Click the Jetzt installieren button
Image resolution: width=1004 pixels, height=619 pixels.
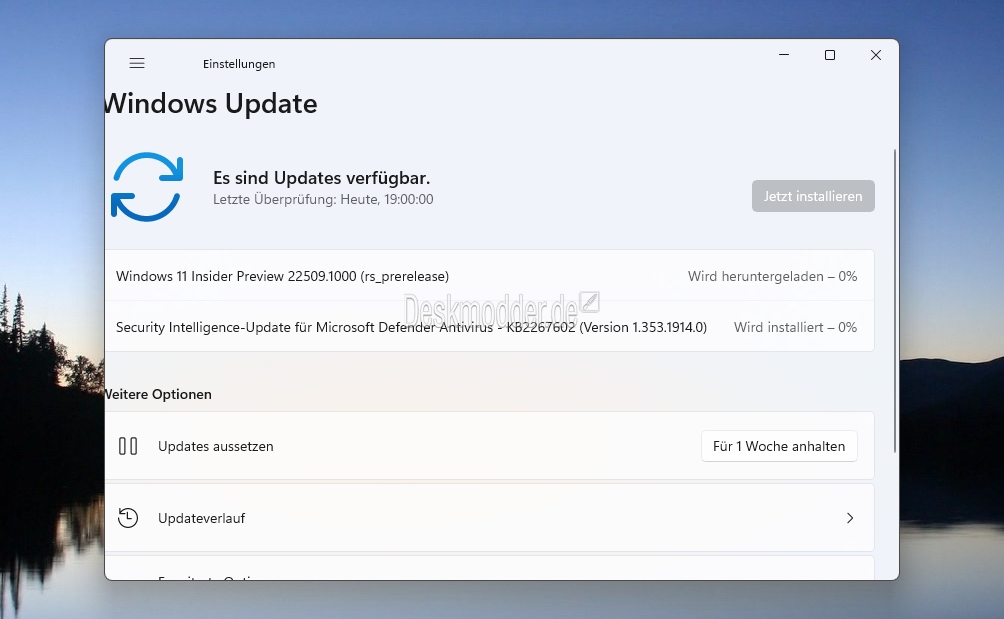click(813, 196)
